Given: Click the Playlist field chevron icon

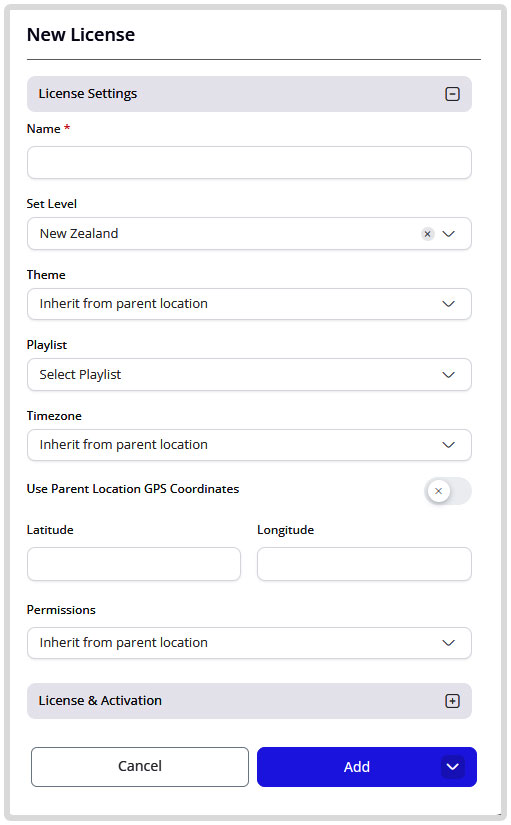Looking at the screenshot, I should coord(448,375).
